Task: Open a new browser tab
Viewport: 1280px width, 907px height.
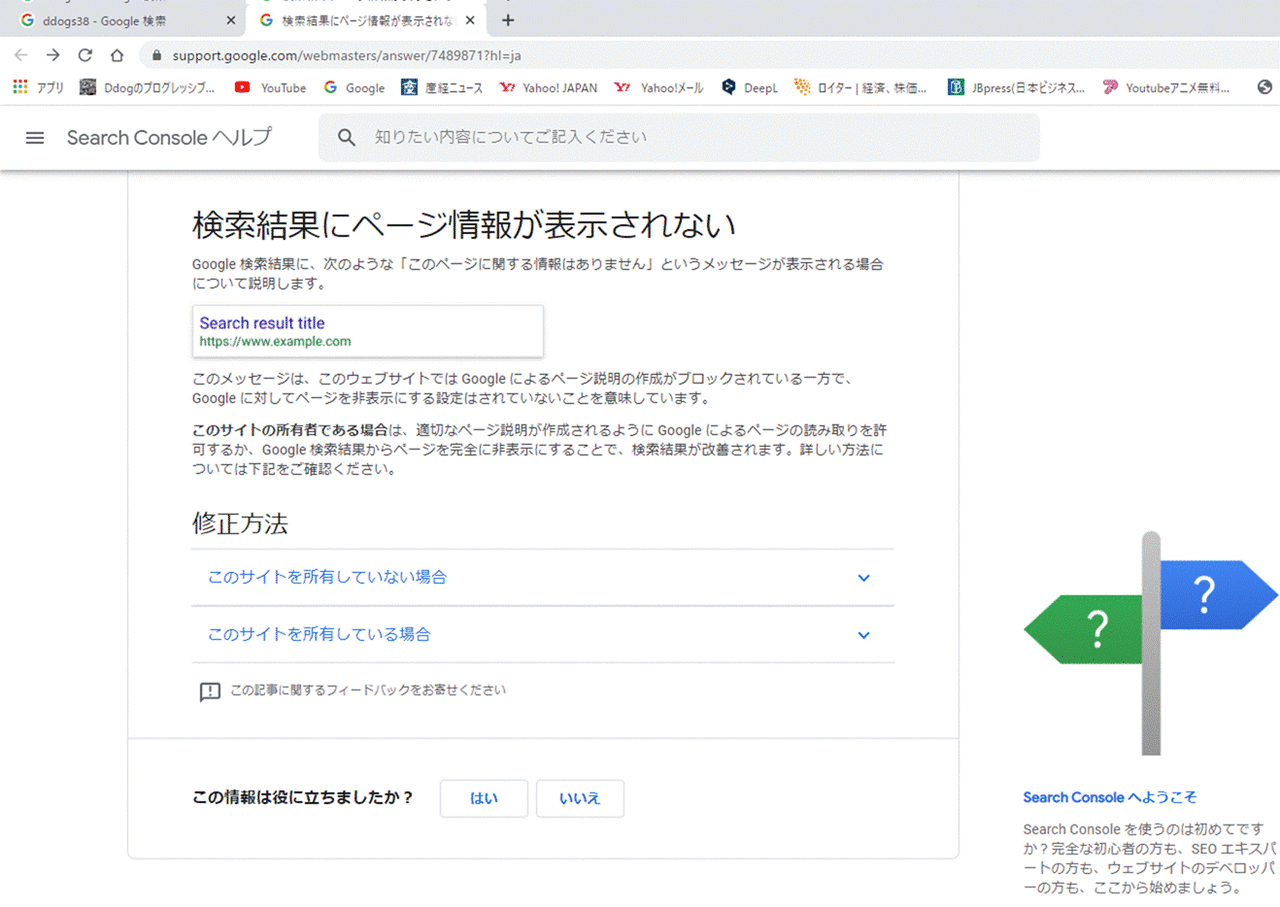Action: coord(508,20)
